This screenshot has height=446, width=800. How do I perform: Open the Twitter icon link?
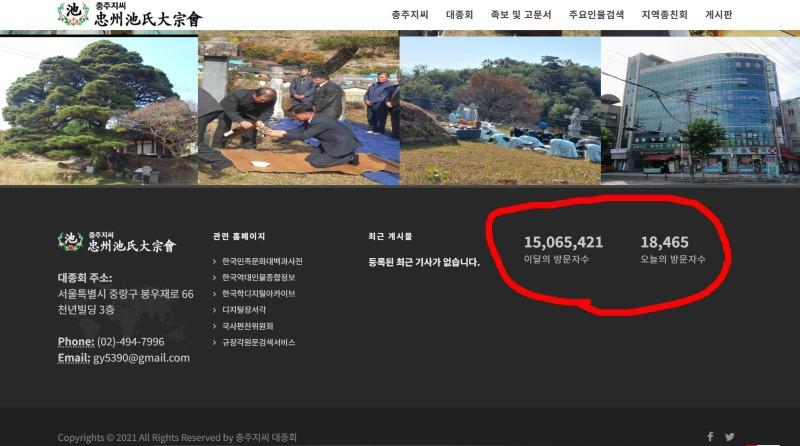click(x=729, y=436)
